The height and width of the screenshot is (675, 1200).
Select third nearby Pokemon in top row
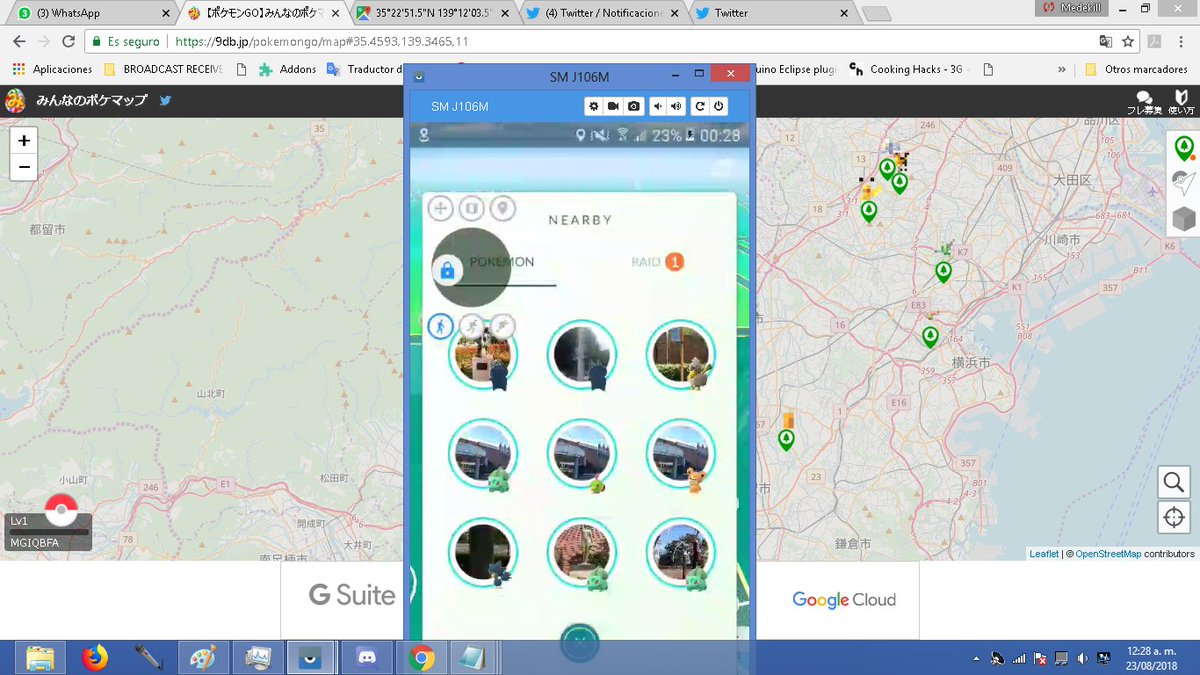tap(680, 354)
